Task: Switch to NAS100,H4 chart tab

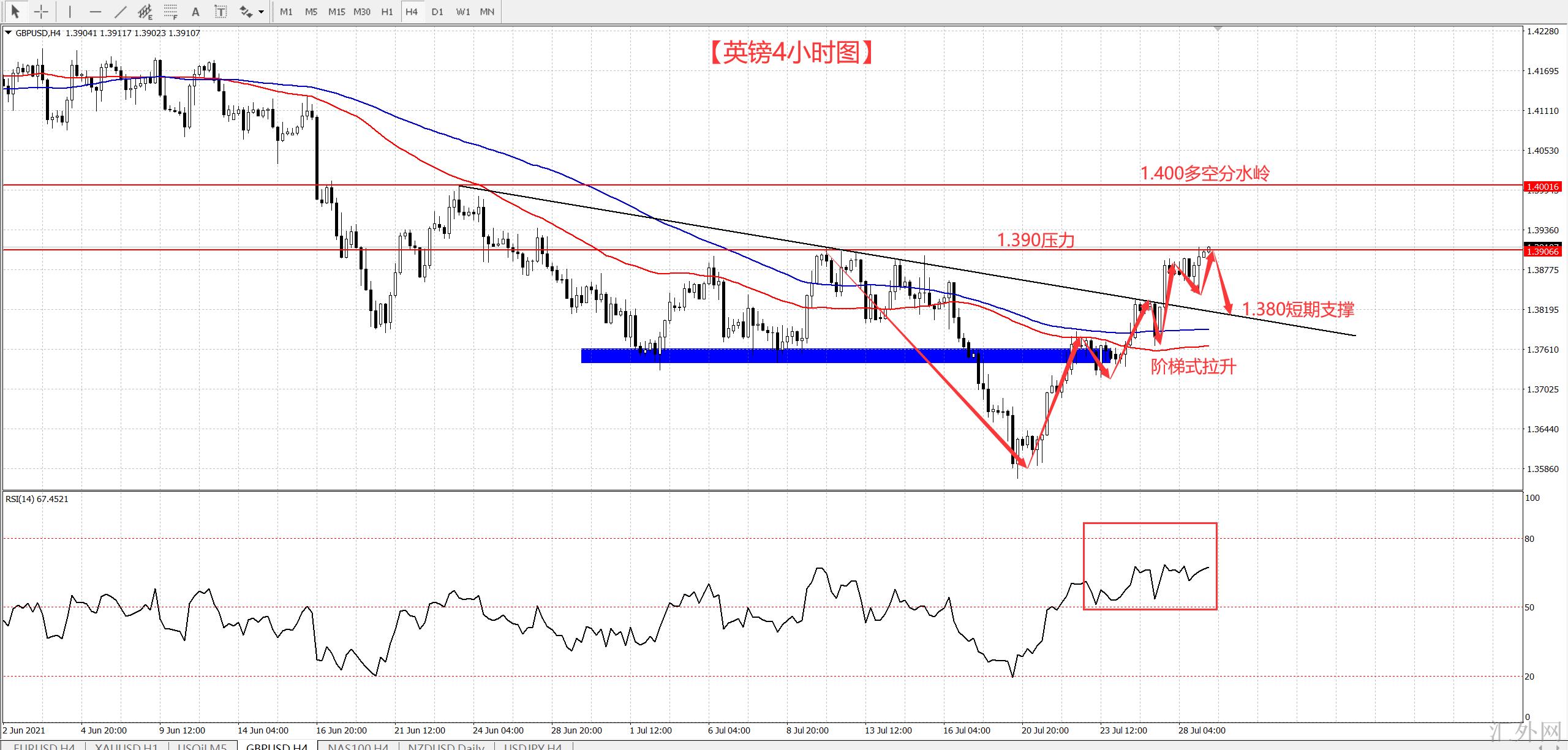Action: (358, 746)
